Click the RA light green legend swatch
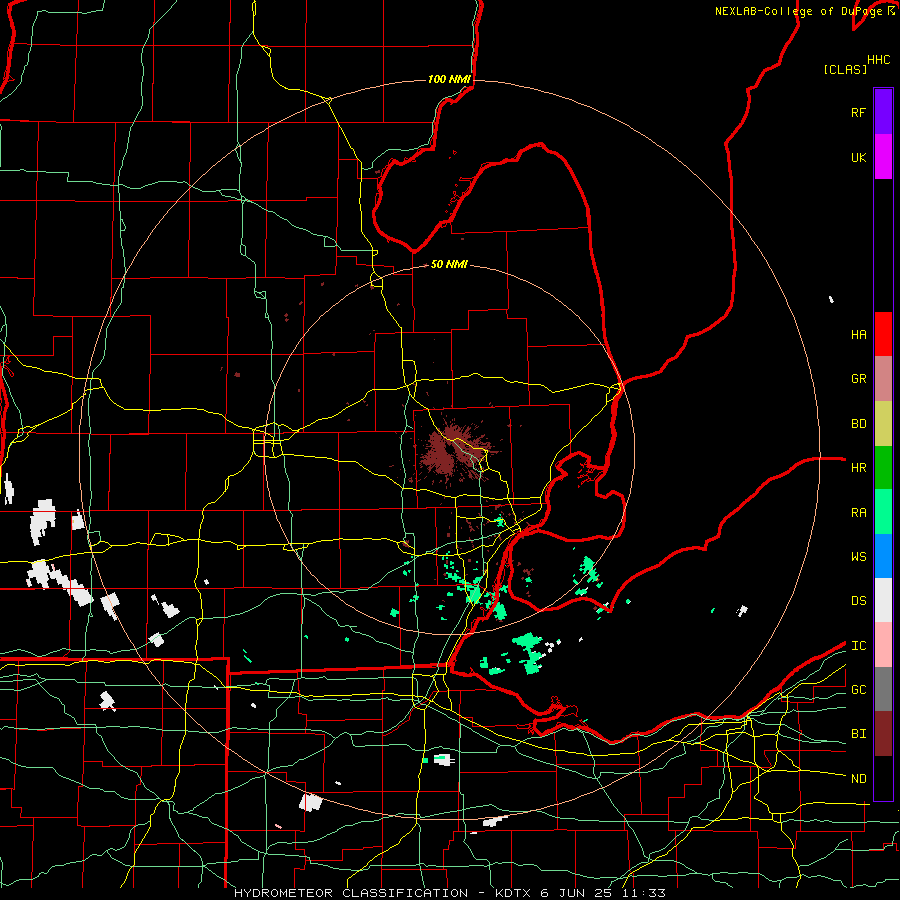 (883, 512)
